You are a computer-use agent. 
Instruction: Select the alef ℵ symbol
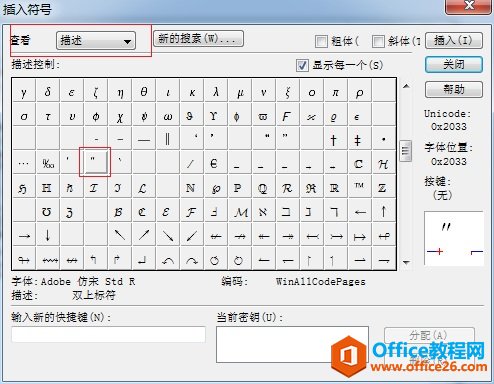pyautogui.click(x=264, y=211)
